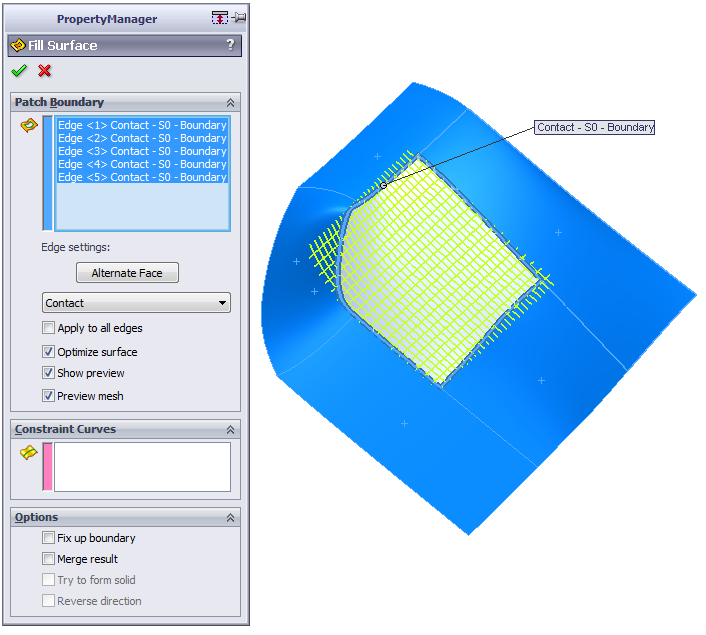The width and height of the screenshot is (706, 635).
Task: Collapse the Patch Boundary section
Action: pos(230,102)
